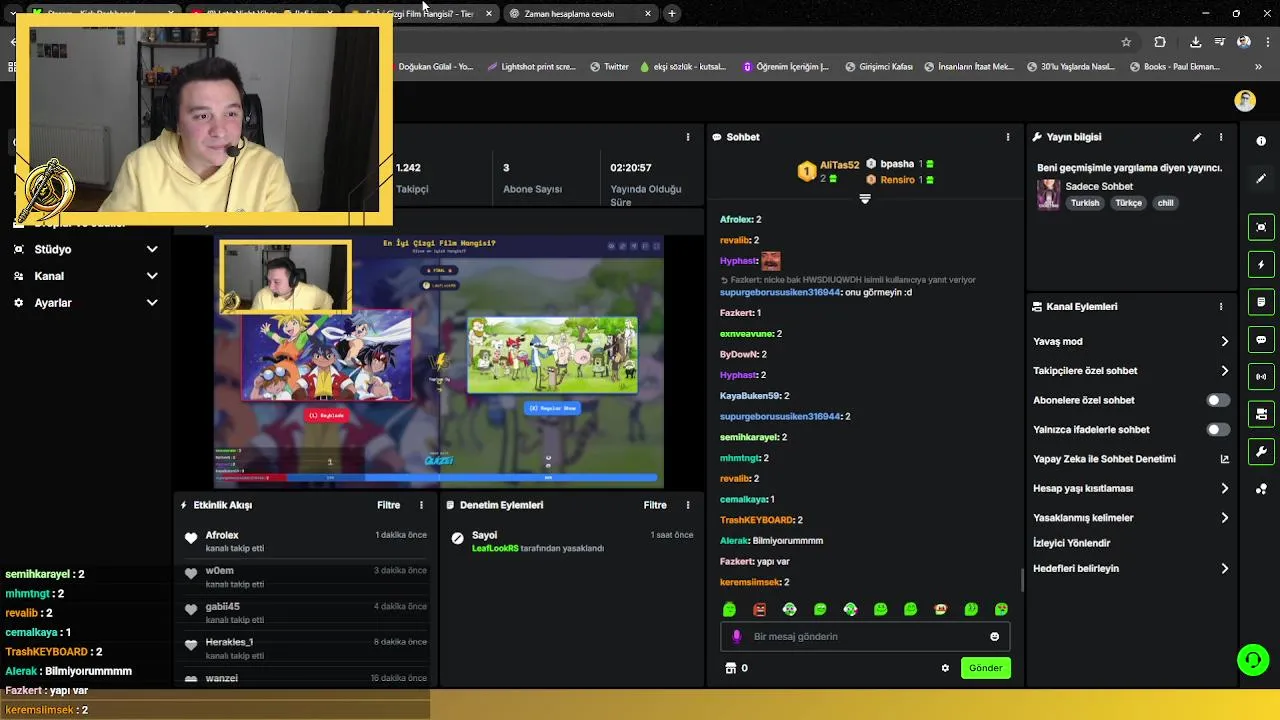The width and height of the screenshot is (1280, 720).
Task: Toggle the wrench stream info widget icon
Action: click(x=1261, y=452)
